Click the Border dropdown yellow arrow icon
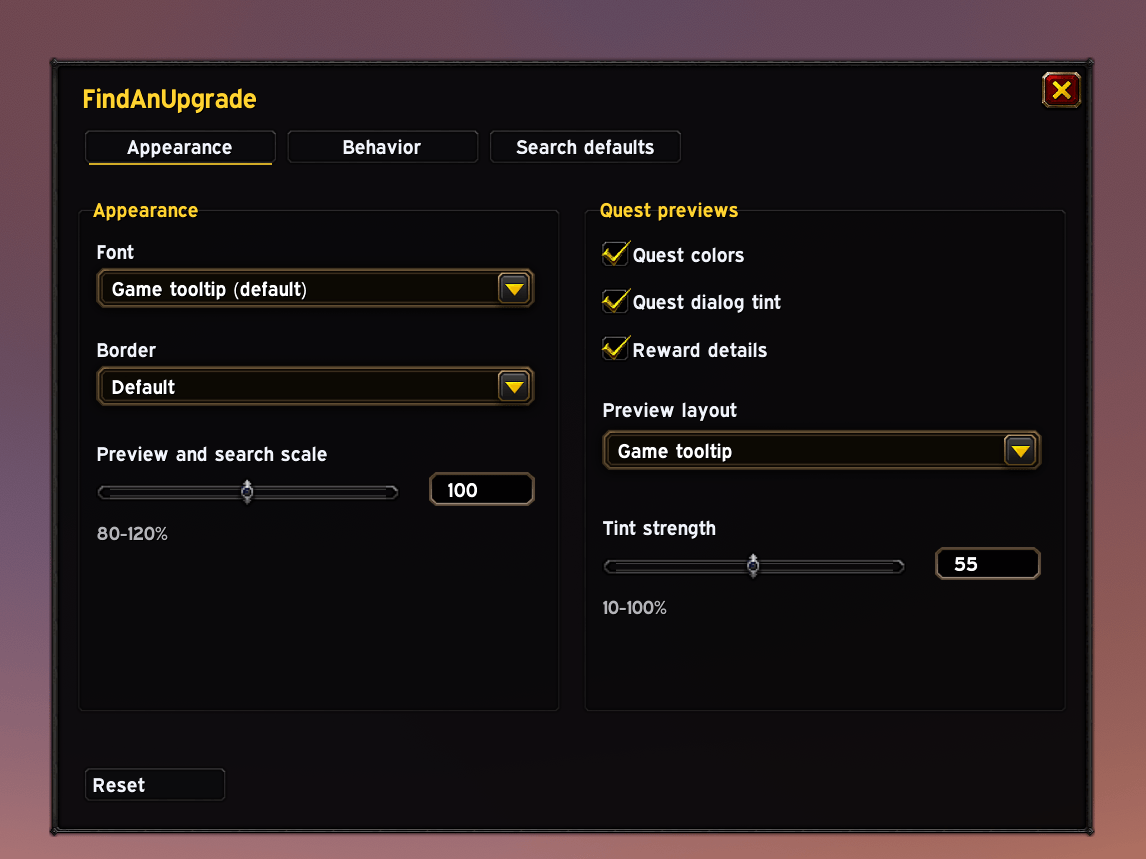Screen dimensions: 1146x859 click(514, 387)
